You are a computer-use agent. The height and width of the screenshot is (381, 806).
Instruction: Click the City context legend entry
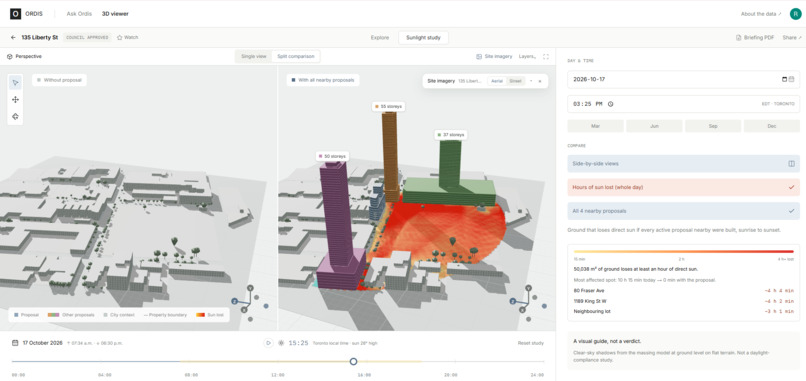click(120, 315)
